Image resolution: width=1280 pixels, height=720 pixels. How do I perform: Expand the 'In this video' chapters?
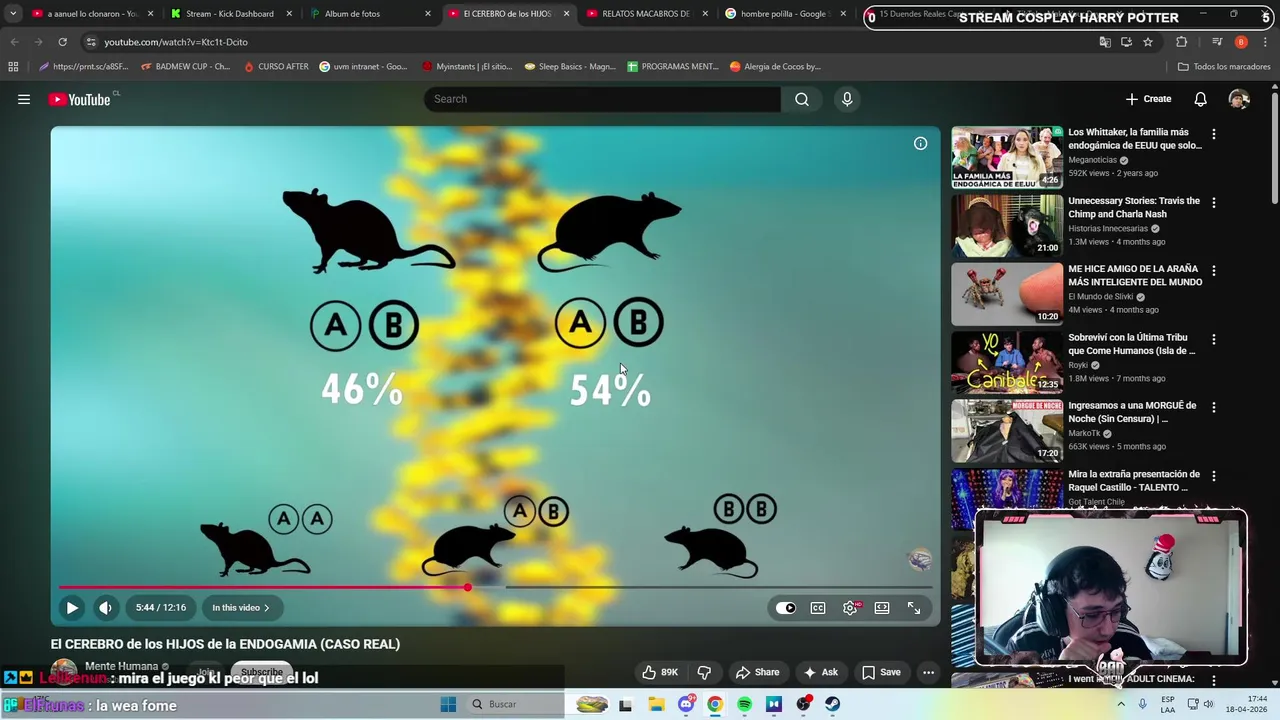coord(240,607)
